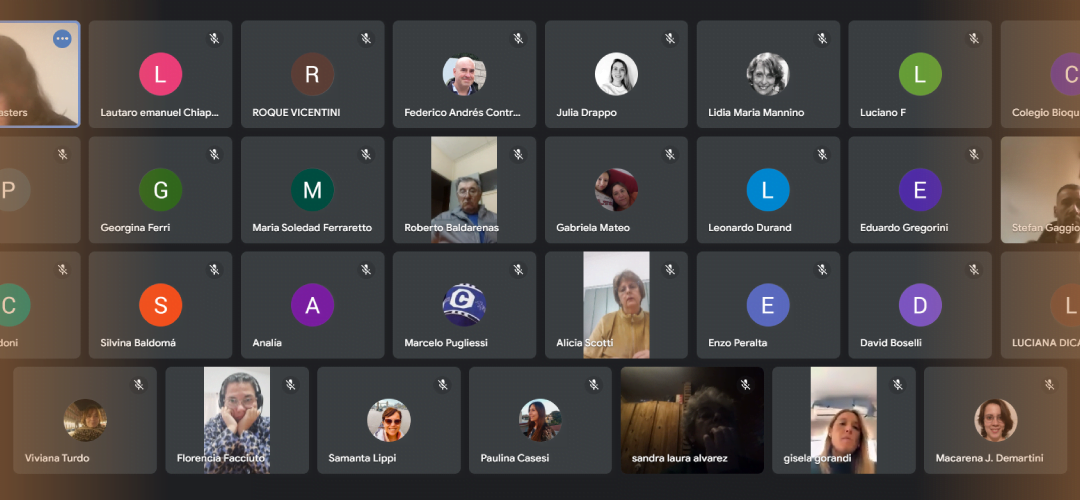1080x500 pixels.
Task: Click Stefan Gaggio video tile
Action: (1040, 189)
